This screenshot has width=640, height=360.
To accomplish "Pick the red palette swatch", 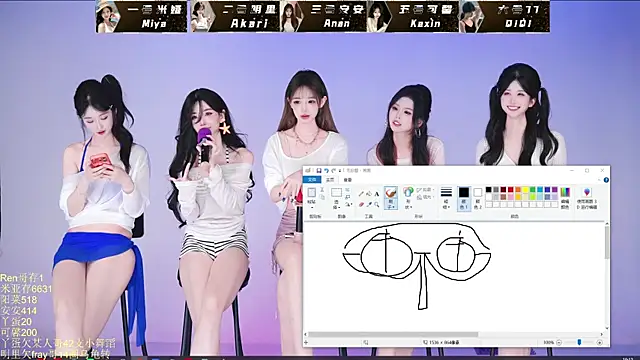I will point(511,189).
